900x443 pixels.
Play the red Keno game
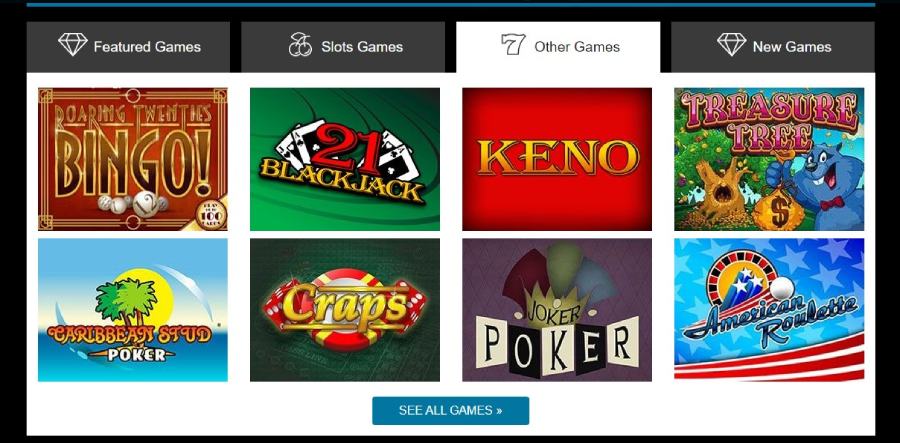[557, 159]
